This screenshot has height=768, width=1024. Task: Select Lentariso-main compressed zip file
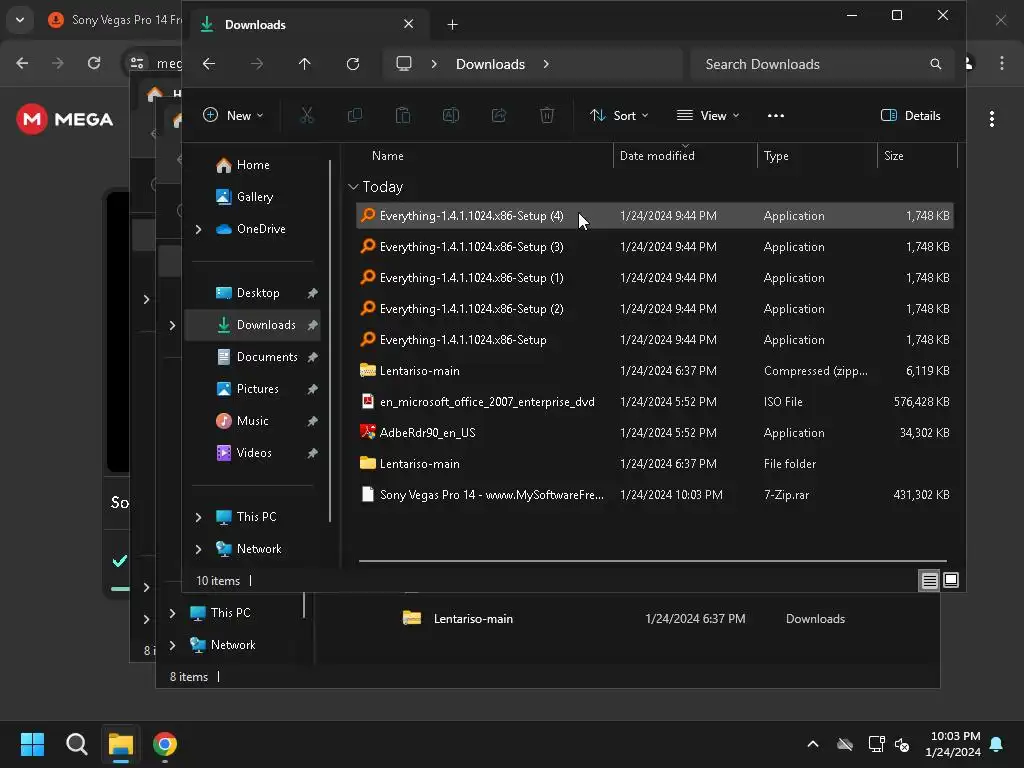pos(654,371)
